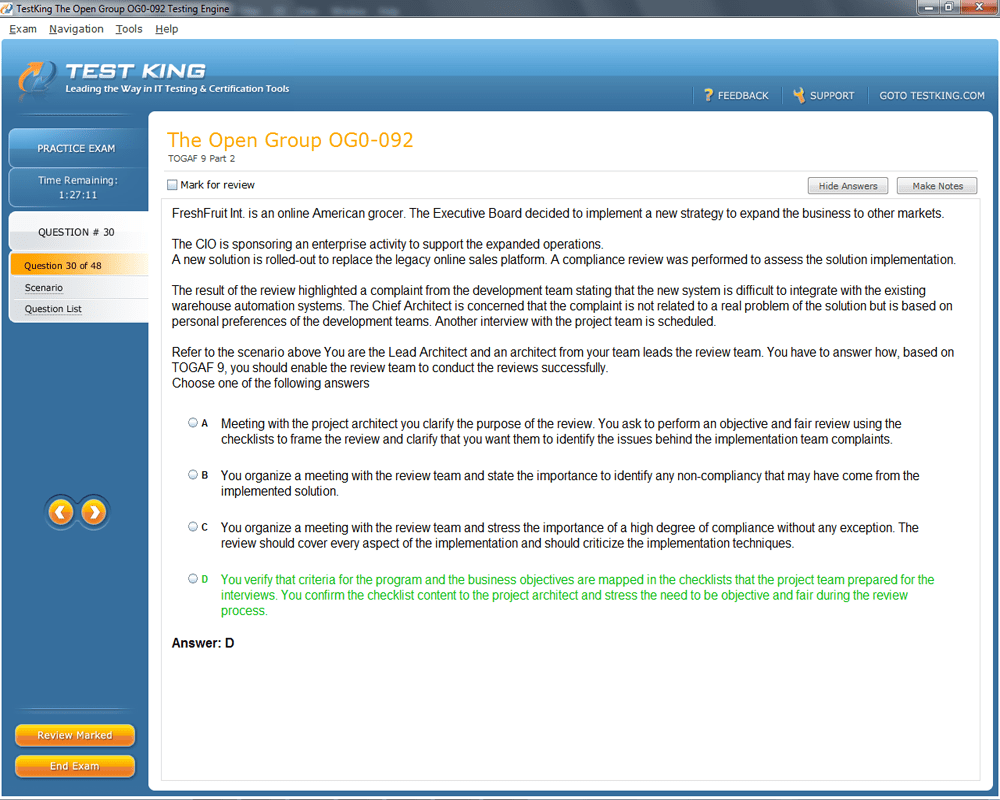1000x800 pixels.
Task: Select answer option A radio button
Action: pyautogui.click(x=193, y=422)
